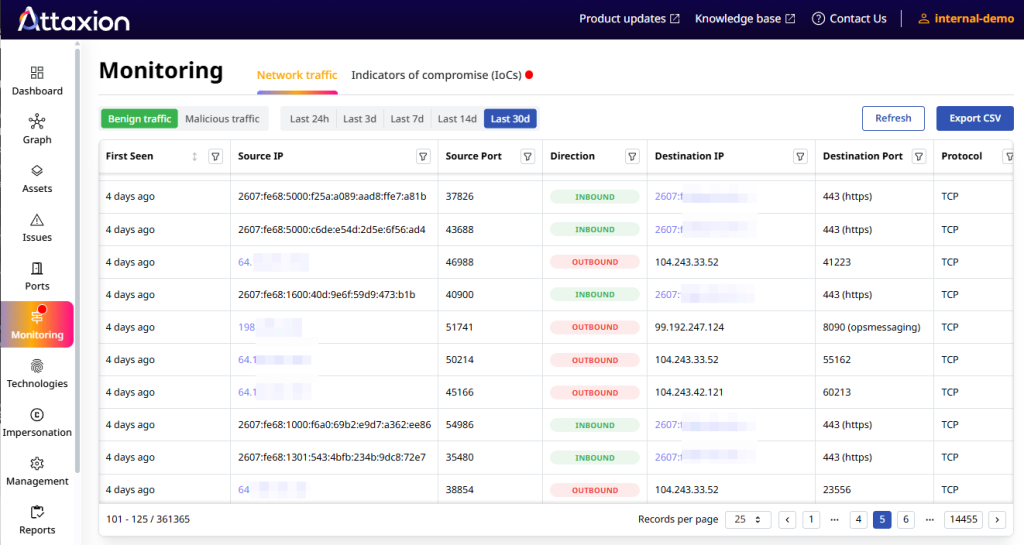The width and height of the screenshot is (1024, 545).
Task: Select Last 7d time range
Action: pyautogui.click(x=407, y=119)
